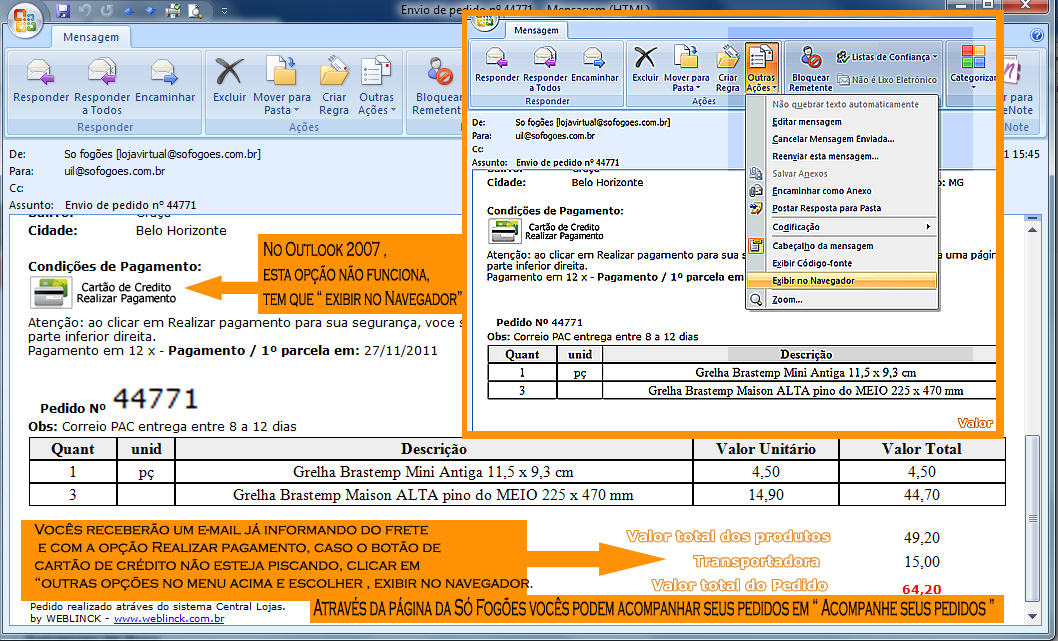The image size is (1058, 641).
Task: Click the red 64,20 order total
Action: click(922, 590)
